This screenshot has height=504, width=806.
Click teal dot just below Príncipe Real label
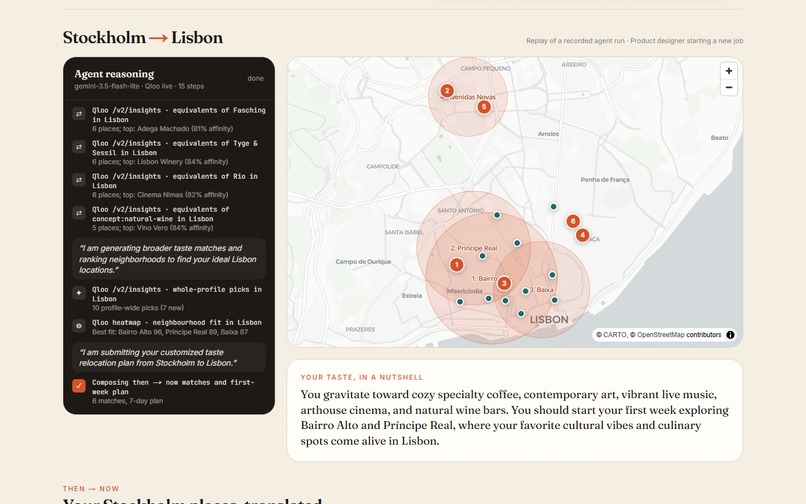point(482,256)
